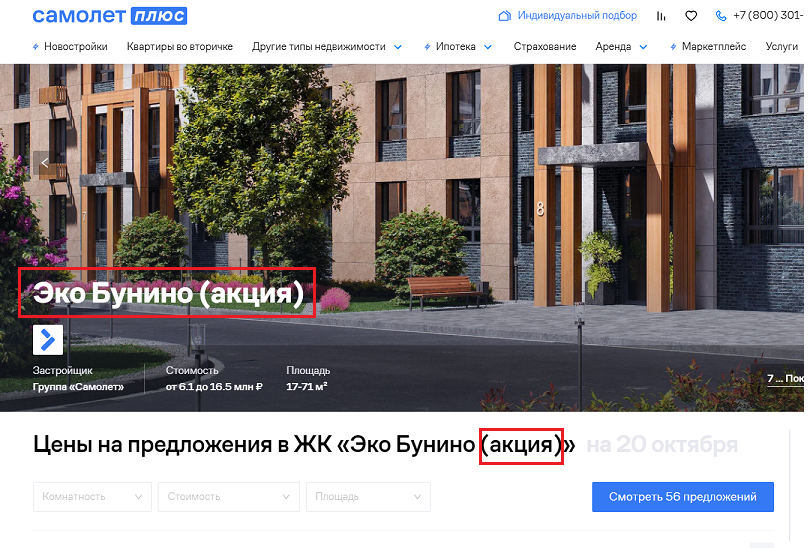Go to Квартиры во вторичке
This screenshot has height=553, width=810.
(x=180, y=47)
